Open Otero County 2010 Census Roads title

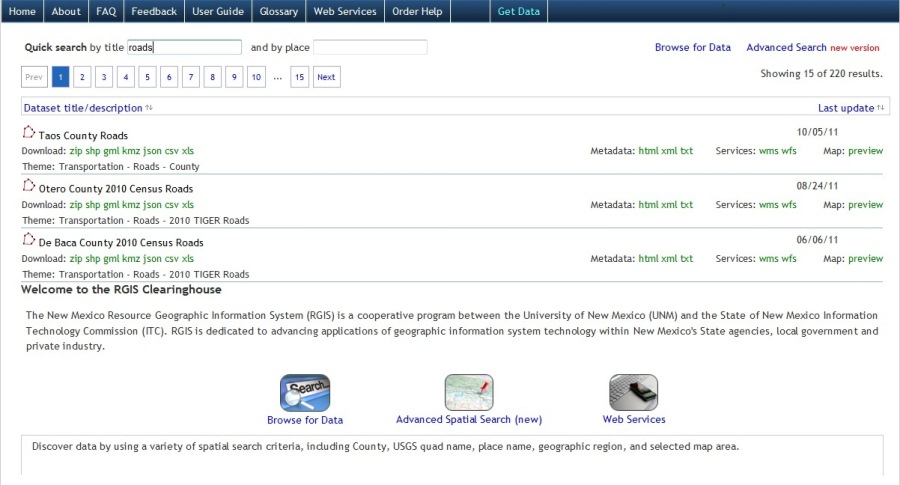tap(116, 189)
